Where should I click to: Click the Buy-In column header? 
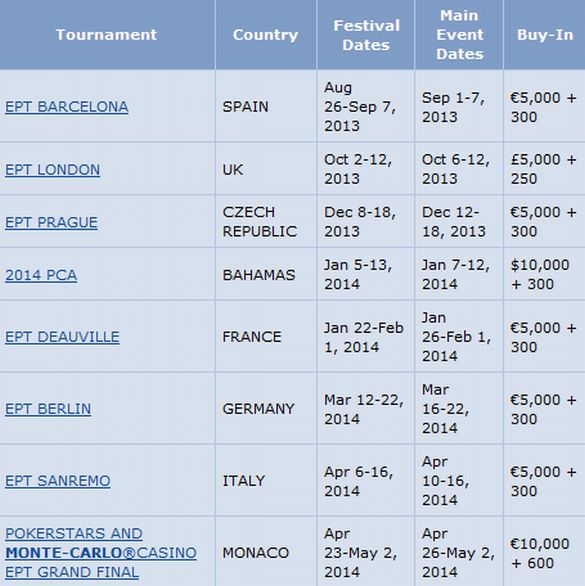(545, 35)
